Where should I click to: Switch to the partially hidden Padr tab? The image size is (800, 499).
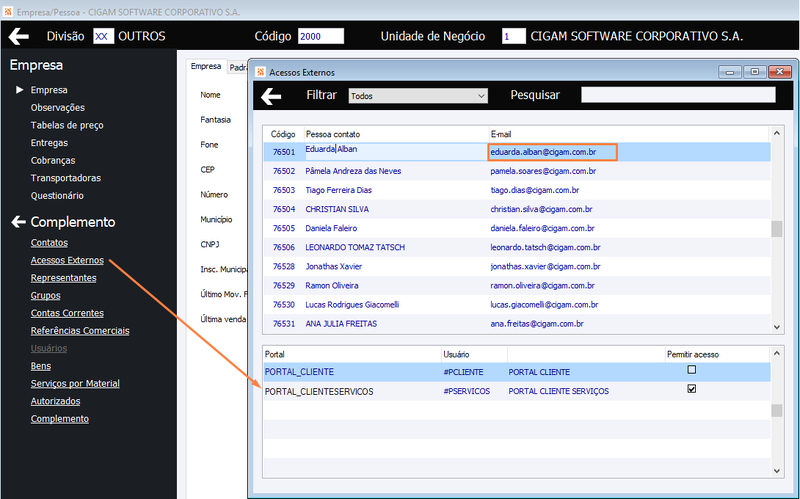(238, 67)
